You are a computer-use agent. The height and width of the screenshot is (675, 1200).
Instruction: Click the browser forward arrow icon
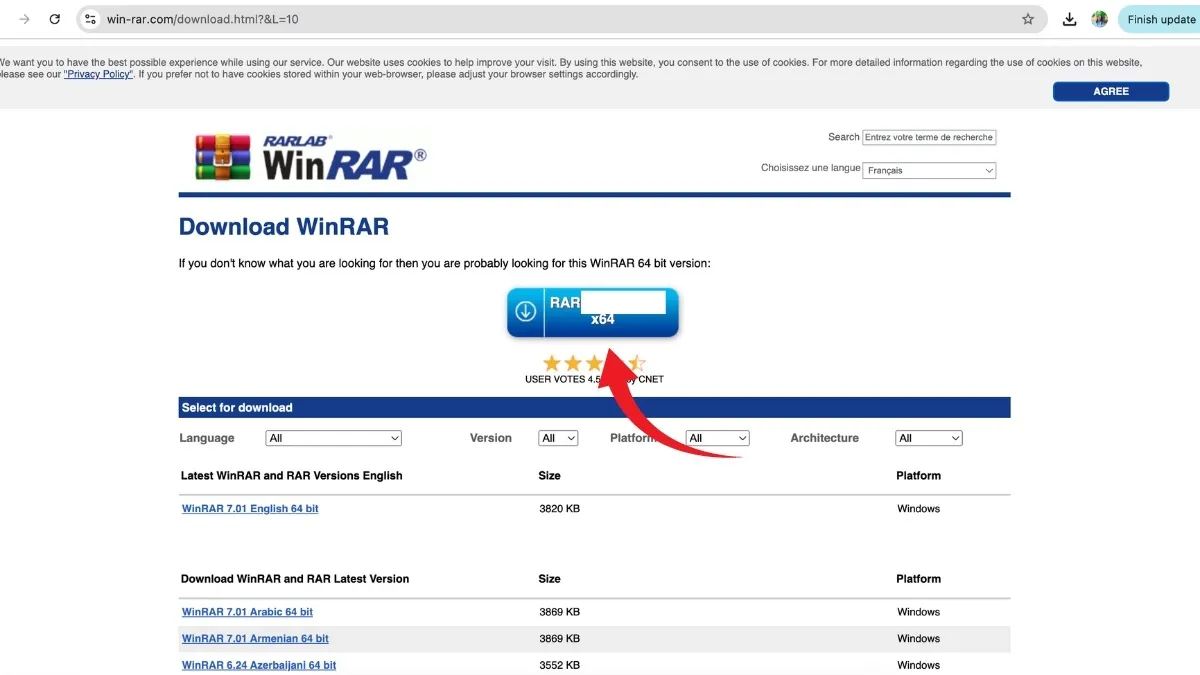(x=25, y=19)
